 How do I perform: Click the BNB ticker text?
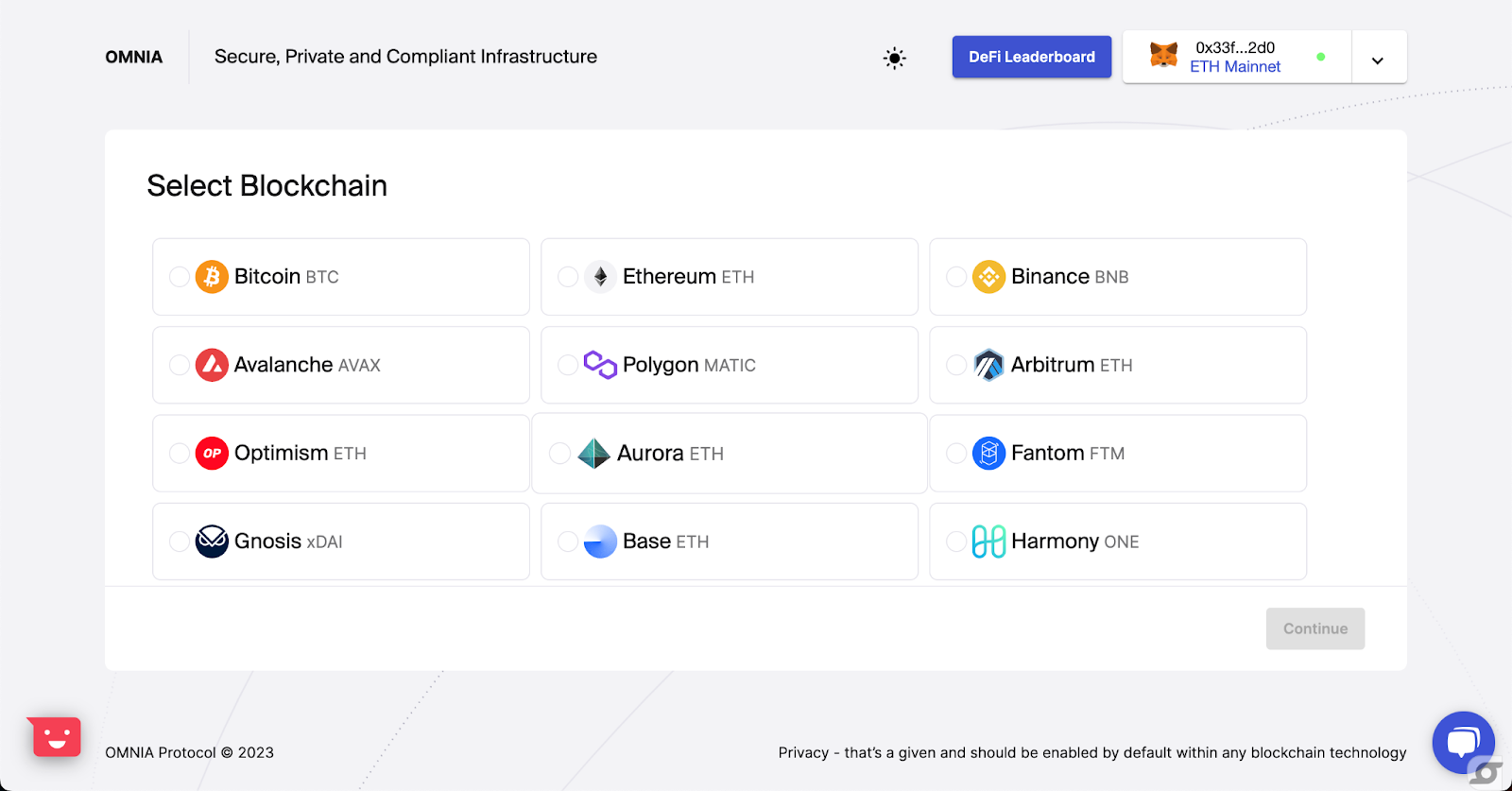click(1112, 278)
